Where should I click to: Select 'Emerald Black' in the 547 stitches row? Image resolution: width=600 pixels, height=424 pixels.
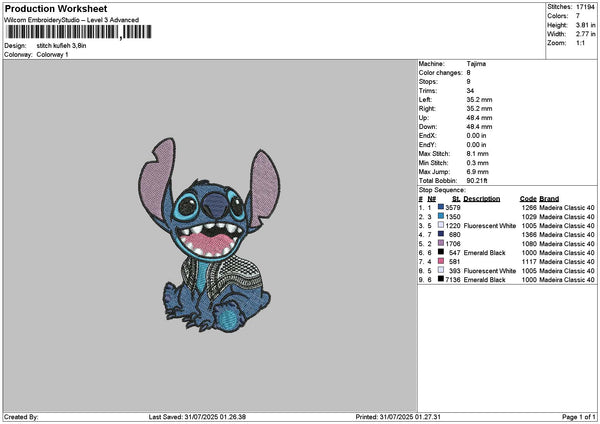(484, 253)
